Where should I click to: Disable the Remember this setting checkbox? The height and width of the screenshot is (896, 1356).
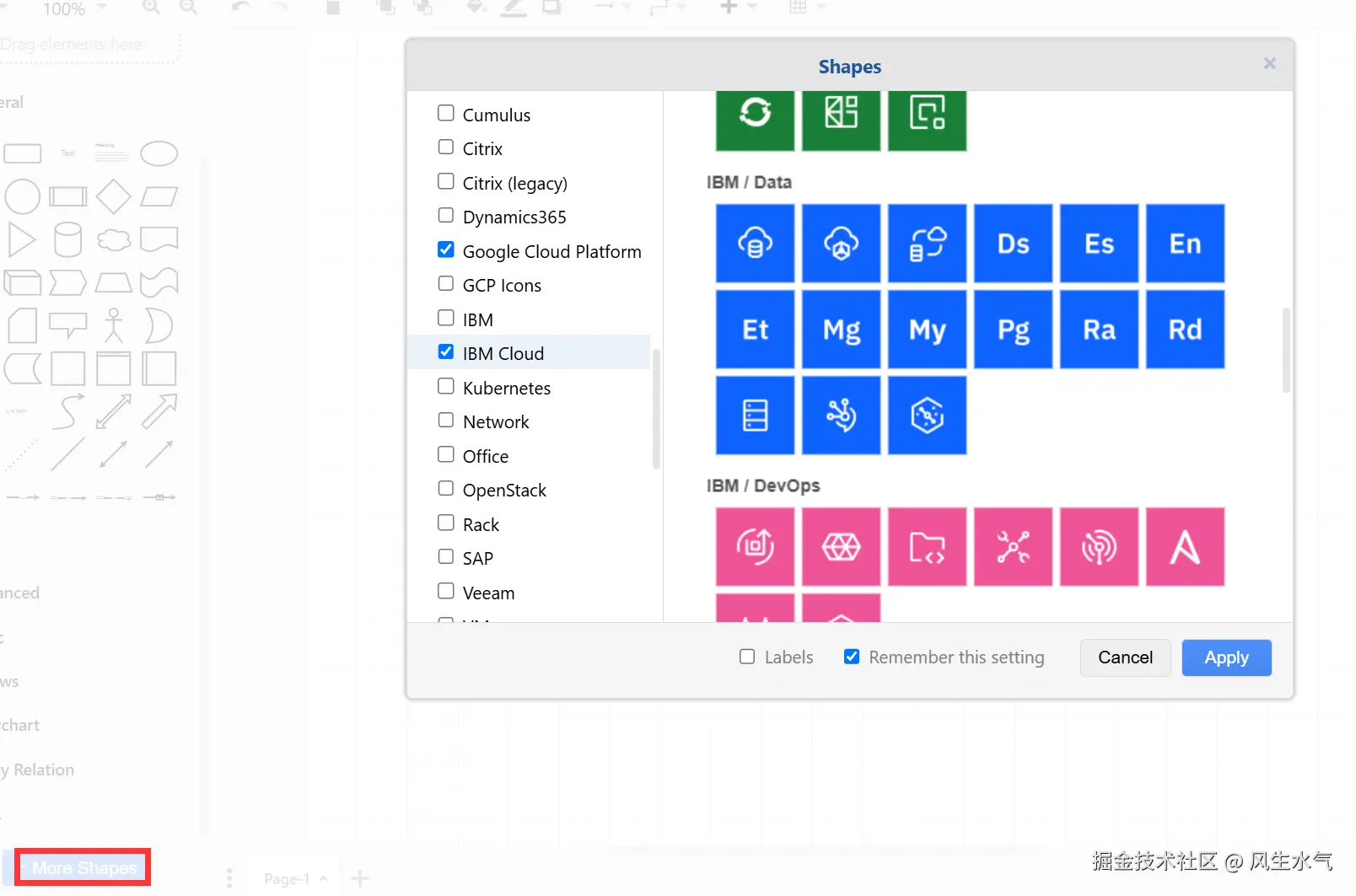coord(852,657)
